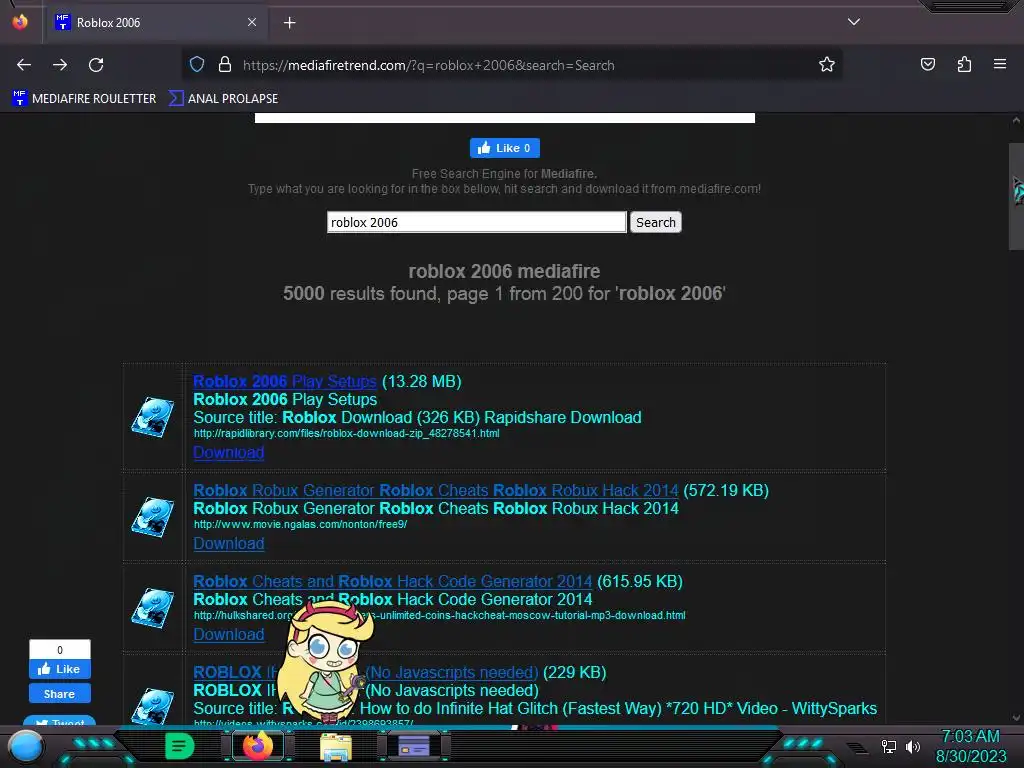The image size is (1024, 768).
Task: Click Download under Hack Code Generator result
Action: pos(229,634)
